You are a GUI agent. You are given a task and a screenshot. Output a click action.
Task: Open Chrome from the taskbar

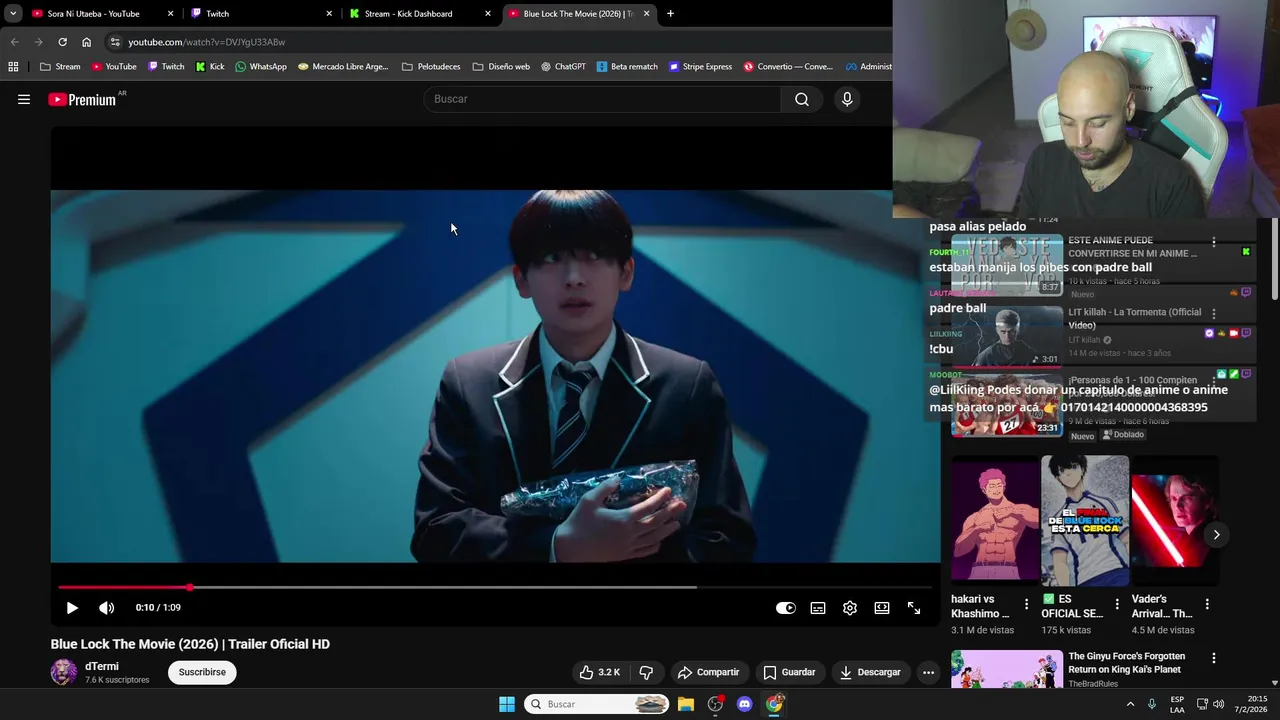(x=774, y=704)
